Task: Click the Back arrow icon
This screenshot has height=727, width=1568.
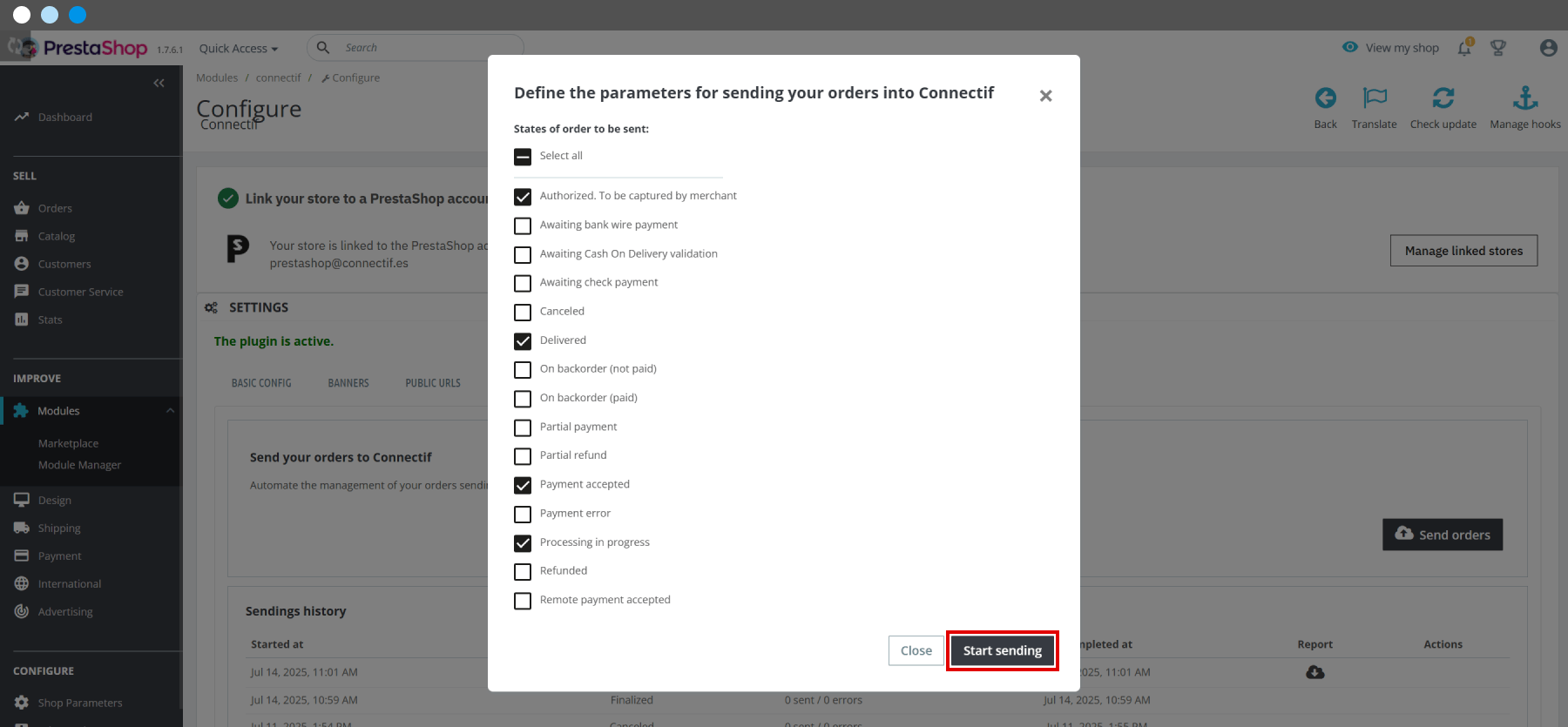Action: coord(1325,98)
